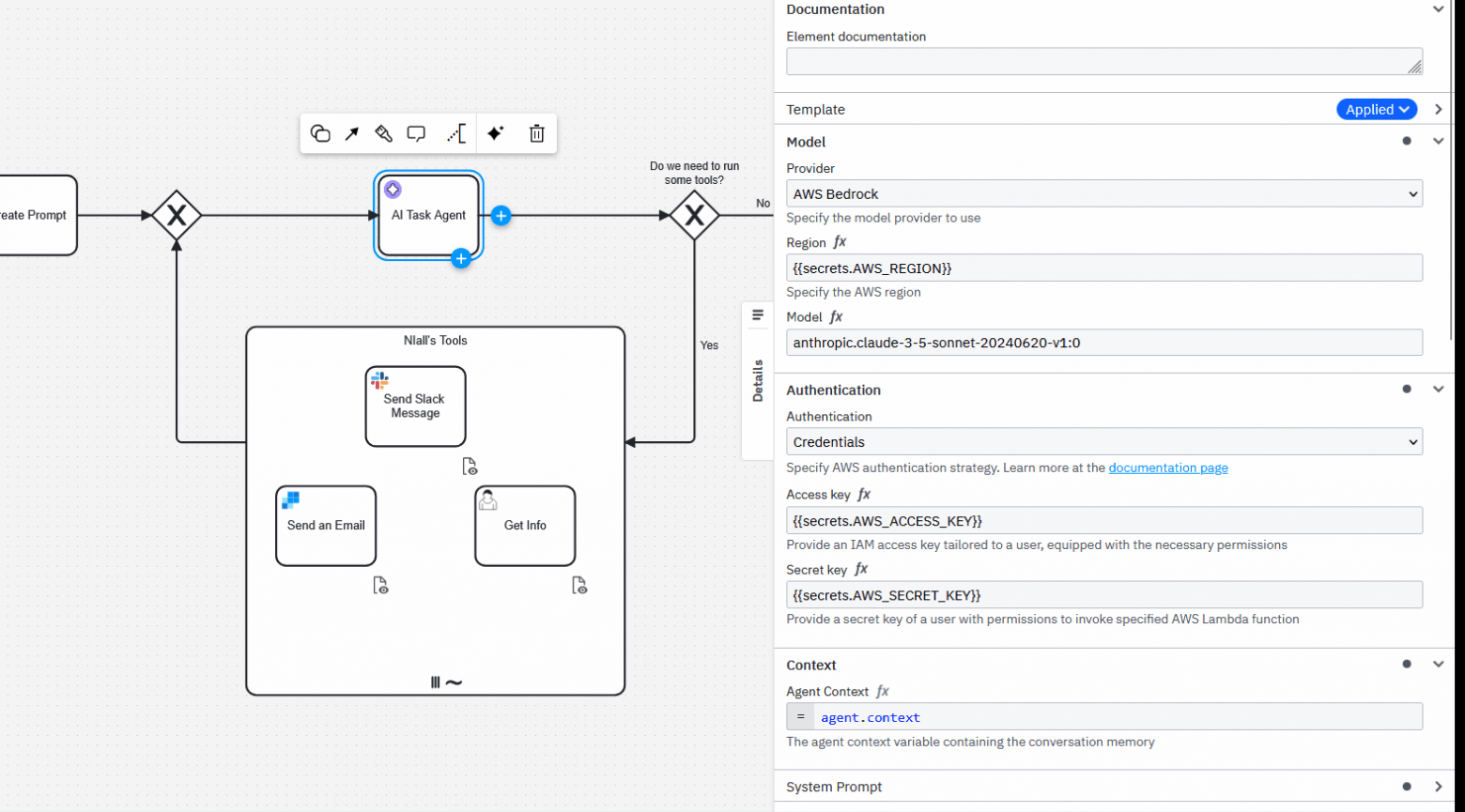Click the documentation page link under Authentication
The height and width of the screenshot is (812, 1465).
pyautogui.click(x=1168, y=467)
